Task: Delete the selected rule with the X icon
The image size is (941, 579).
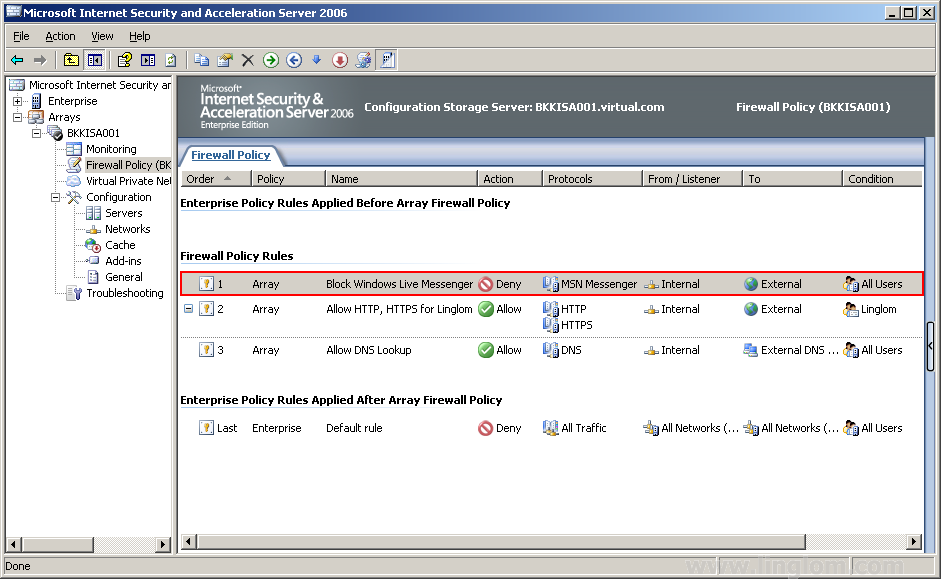Action: pos(248,60)
